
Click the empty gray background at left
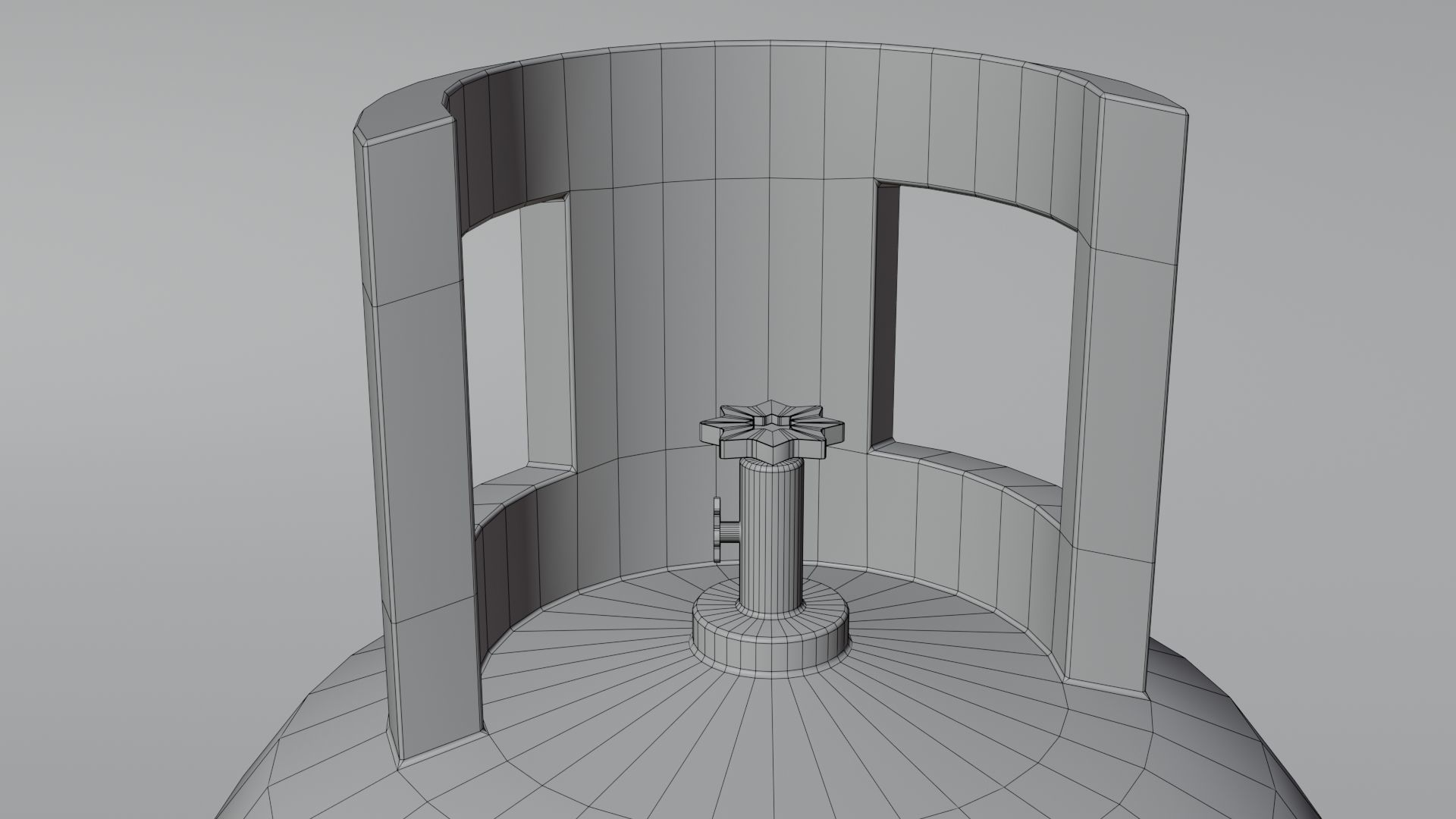tap(152, 379)
